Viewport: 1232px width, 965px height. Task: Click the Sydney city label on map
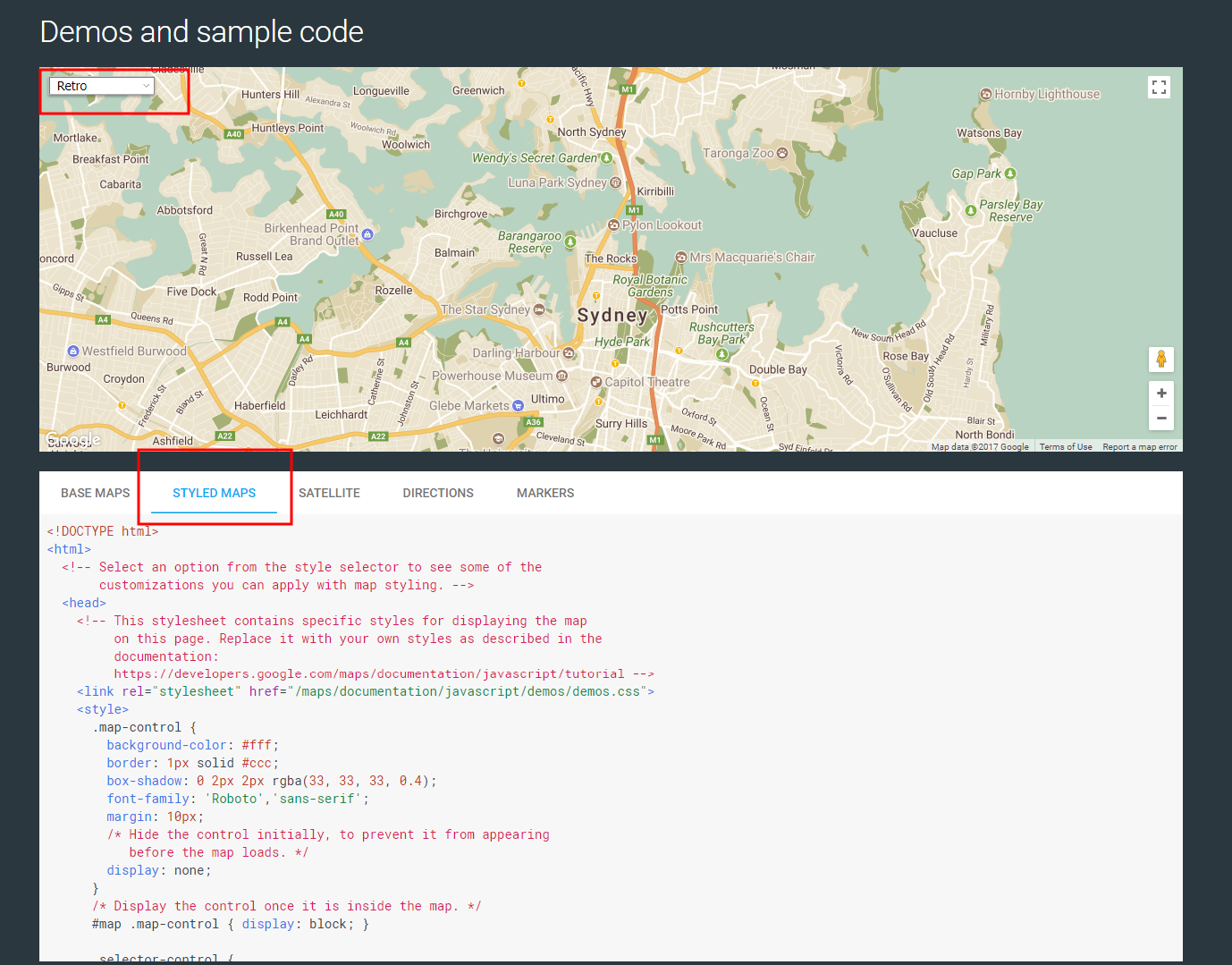point(612,315)
